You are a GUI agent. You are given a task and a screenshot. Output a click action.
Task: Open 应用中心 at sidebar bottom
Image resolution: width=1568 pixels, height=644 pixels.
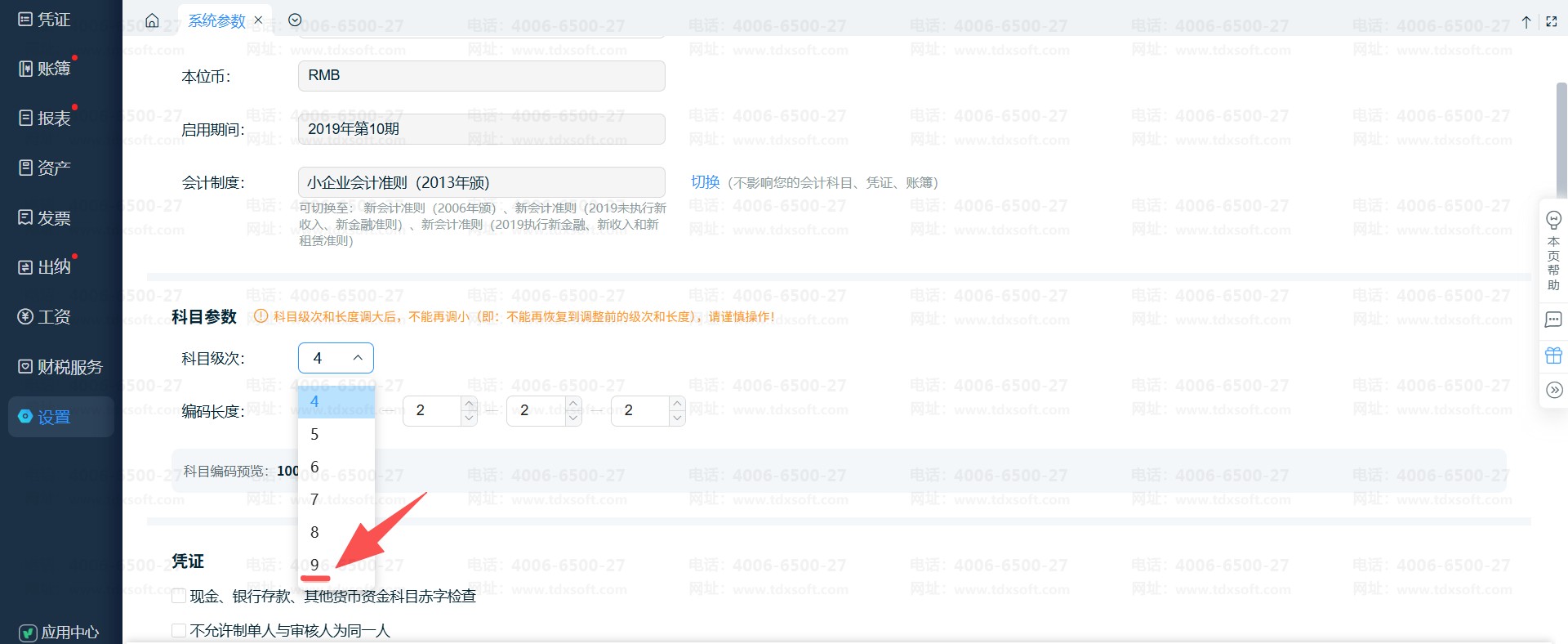tap(60, 632)
